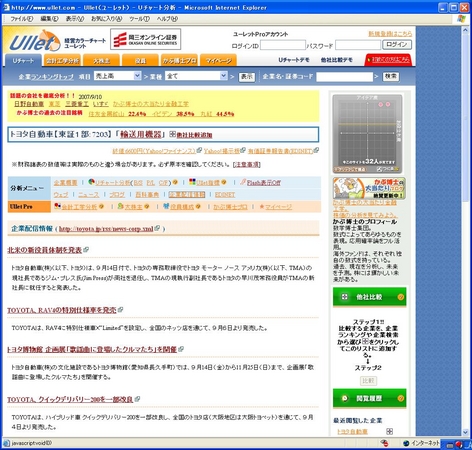Viewport: 472px width, 450px height.
Task: Click the help icon after 会計工学分析
Action: pyautogui.click(x=101, y=207)
